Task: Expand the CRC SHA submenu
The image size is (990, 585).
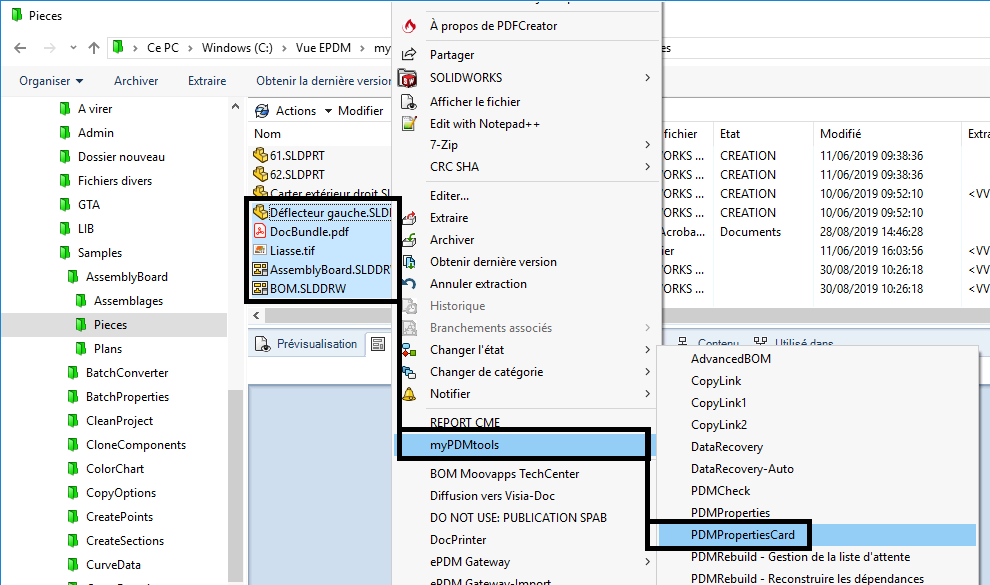Action: (647, 168)
